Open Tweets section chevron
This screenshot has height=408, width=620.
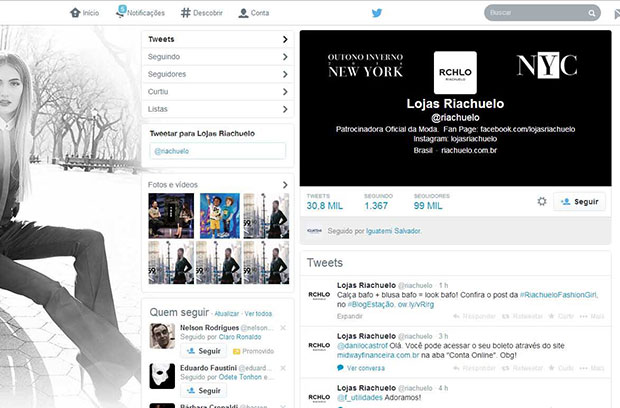coord(285,39)
